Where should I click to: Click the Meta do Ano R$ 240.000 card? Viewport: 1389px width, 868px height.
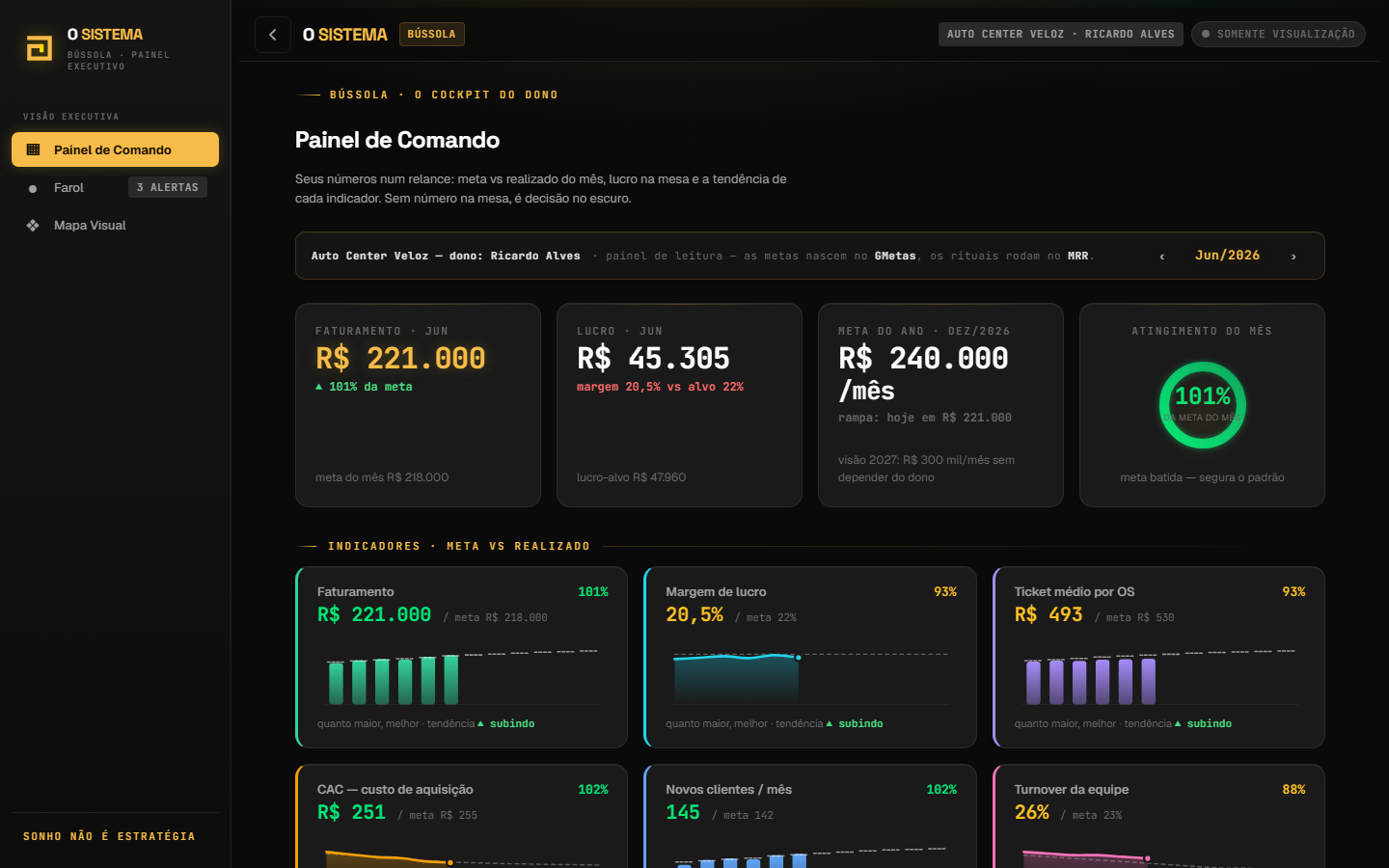pyautogui.click(x=940, y=405)
